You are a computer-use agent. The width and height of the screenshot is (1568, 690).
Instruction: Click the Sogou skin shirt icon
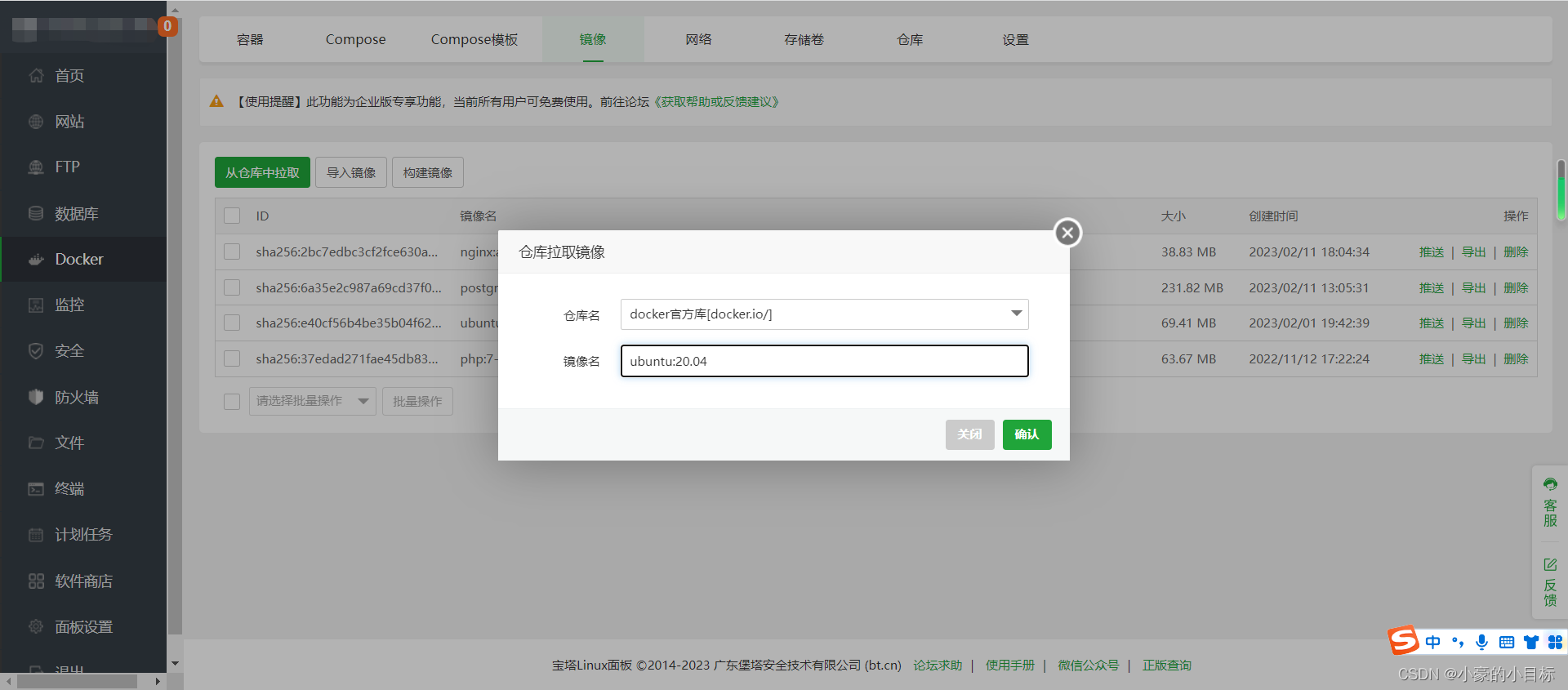(x=1531, y=642)
